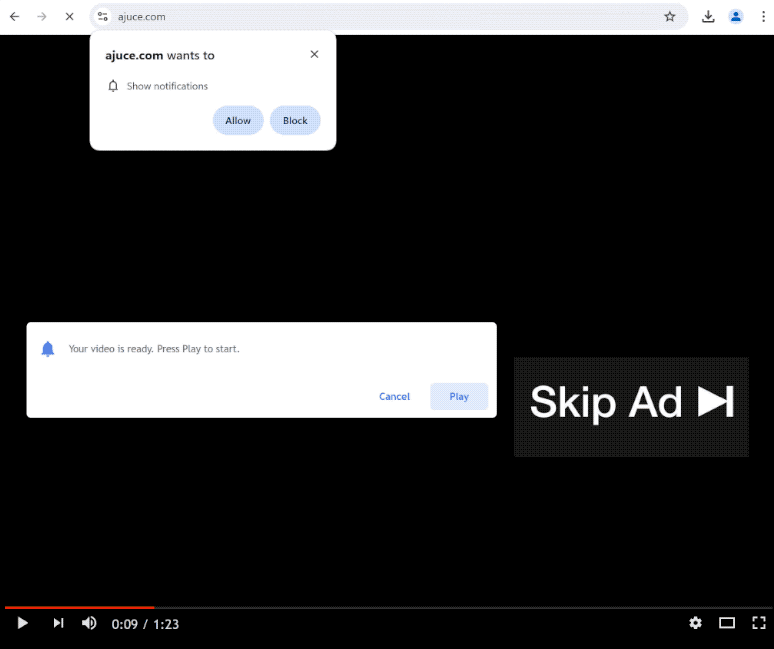Cancel the video ready dialog
Viewport: 774px width, 649px height.
394,396
